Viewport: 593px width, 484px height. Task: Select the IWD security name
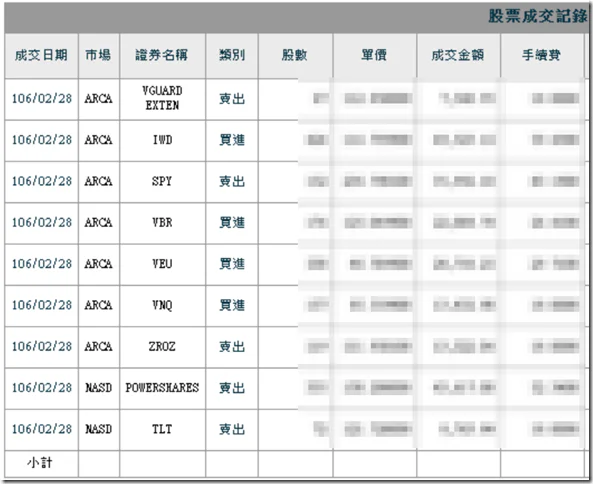tap(162, 140)
